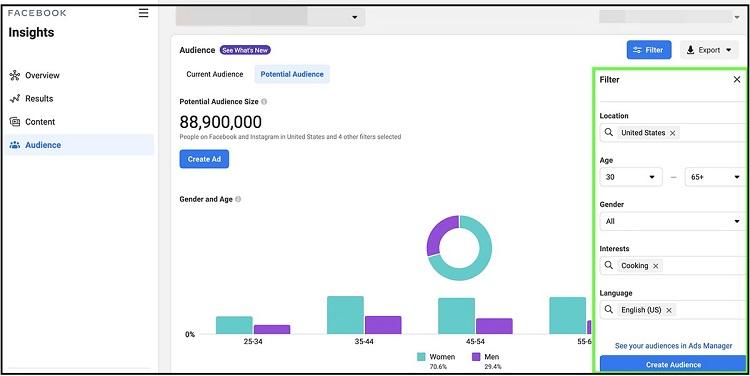
Task: Open the minimum age dropdown showing 30
Action: point(631,177)
